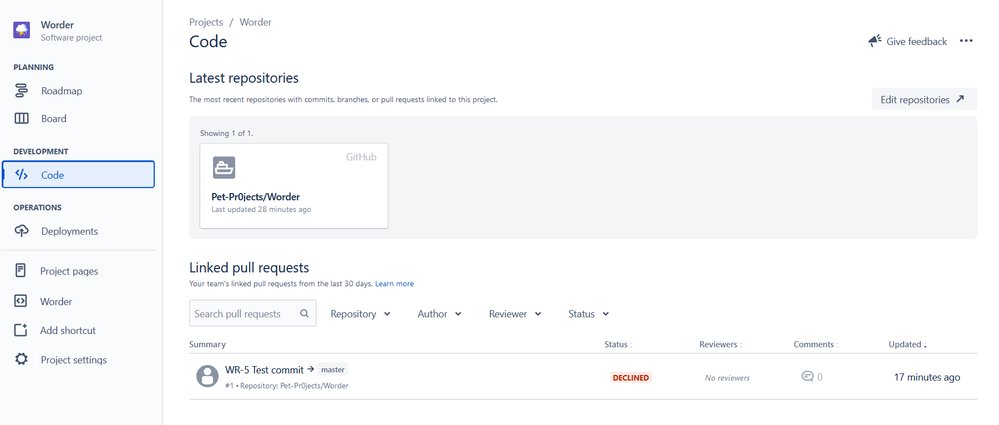Click the Give feedback megaphone icon
The image size is (999, 425).
(875, 41)
